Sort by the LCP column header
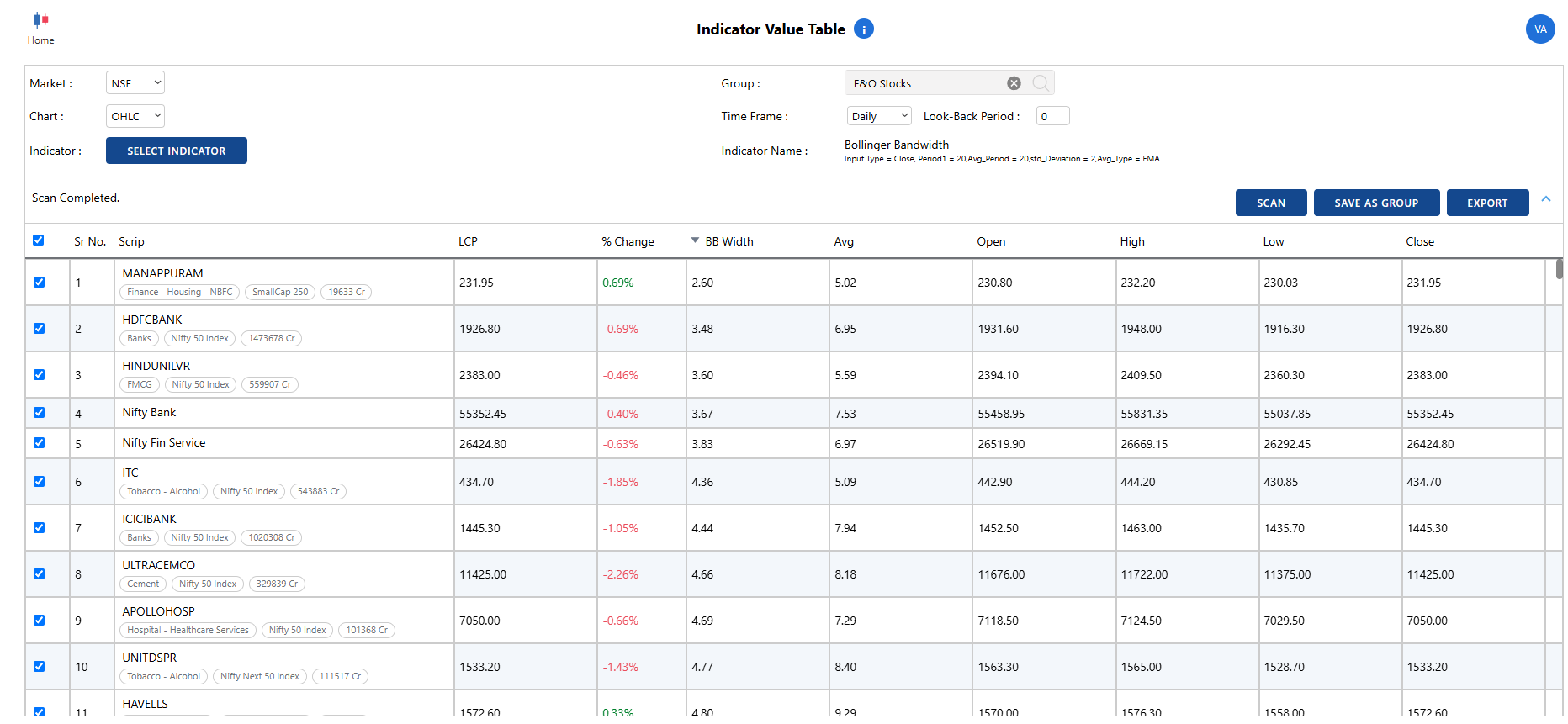 468,241
